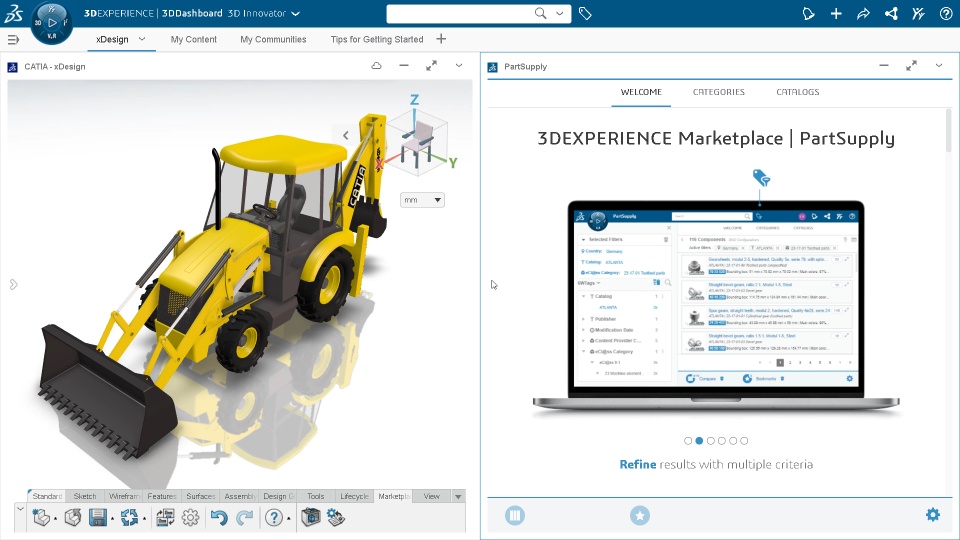Open CATIA xDesign widget menu chevron

(459, 66)
